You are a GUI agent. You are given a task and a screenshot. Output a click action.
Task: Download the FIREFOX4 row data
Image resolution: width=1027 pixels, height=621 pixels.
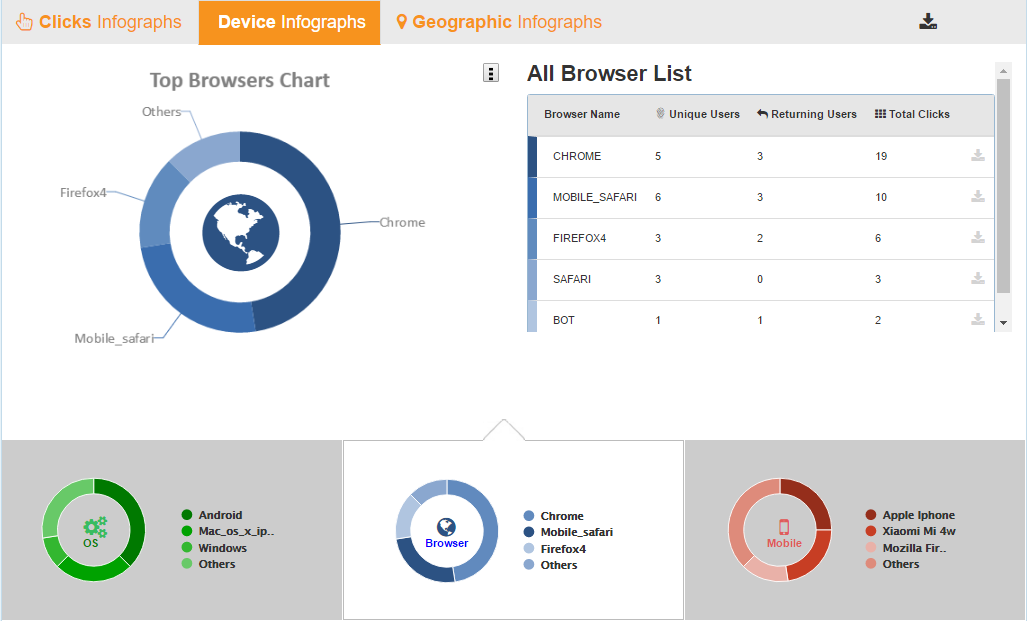click(978, 237)
